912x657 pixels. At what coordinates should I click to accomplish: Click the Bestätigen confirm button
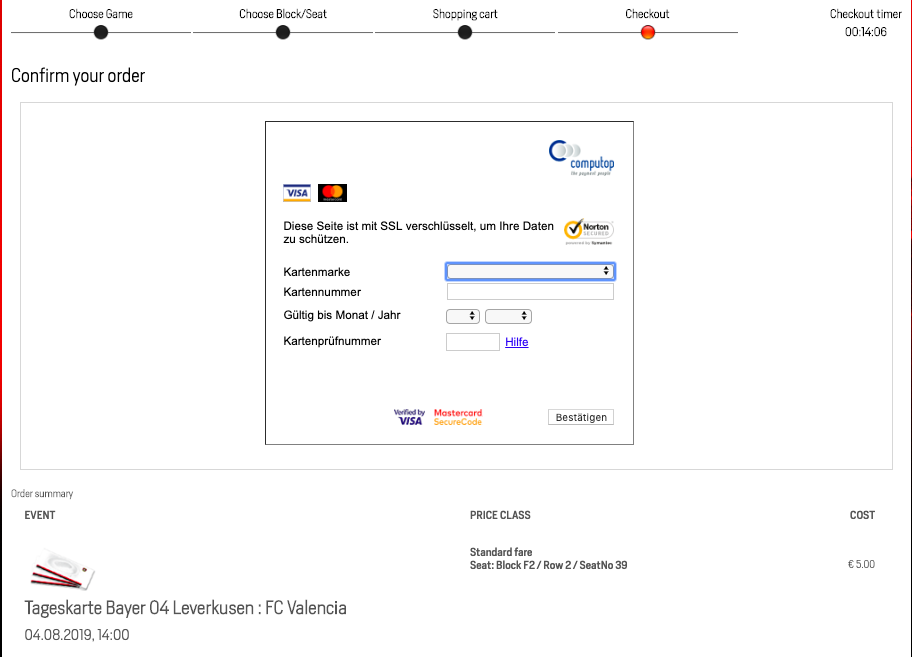tap(580, 417)
